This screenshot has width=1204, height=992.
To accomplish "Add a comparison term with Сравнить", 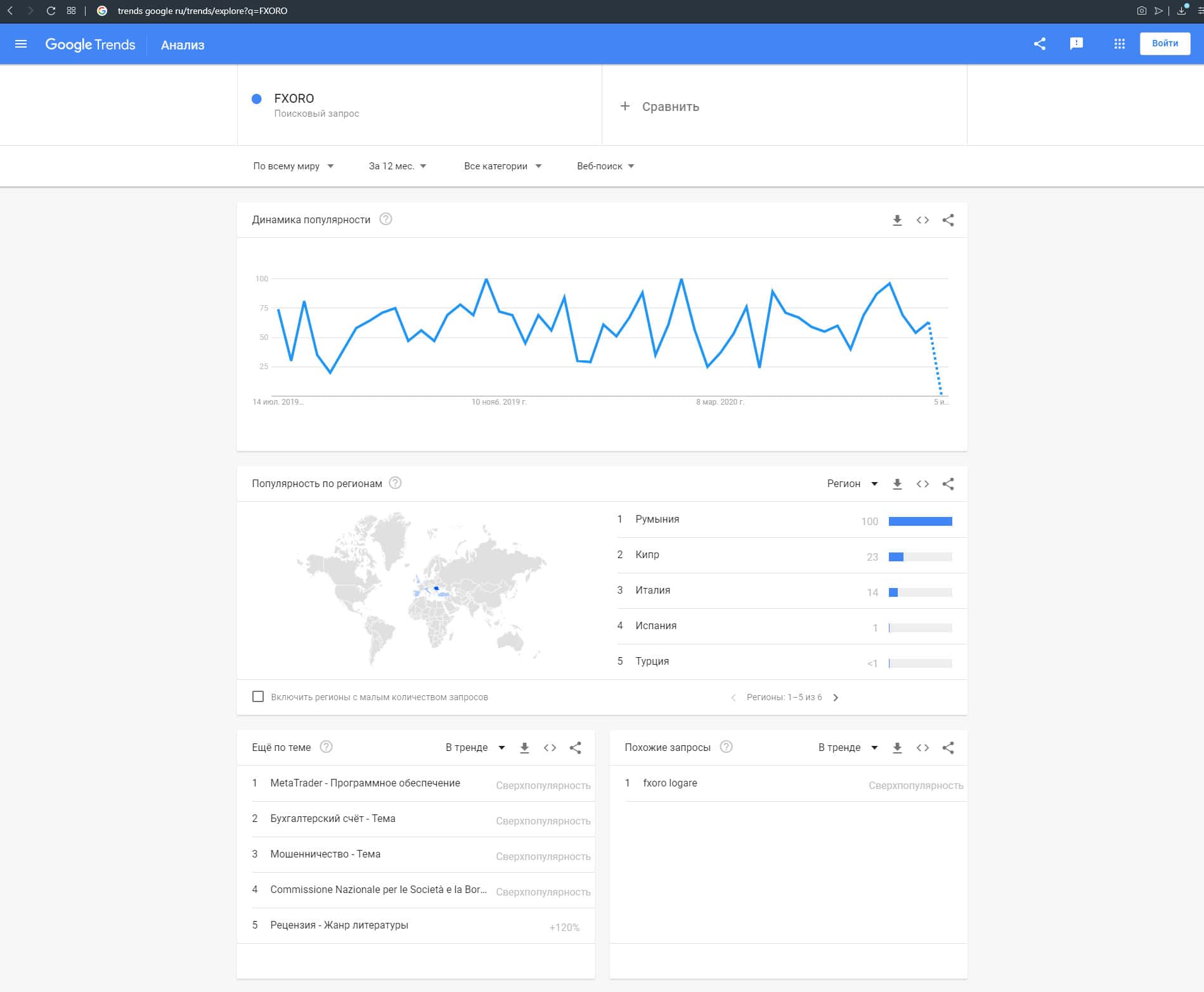I will [660, 107].
